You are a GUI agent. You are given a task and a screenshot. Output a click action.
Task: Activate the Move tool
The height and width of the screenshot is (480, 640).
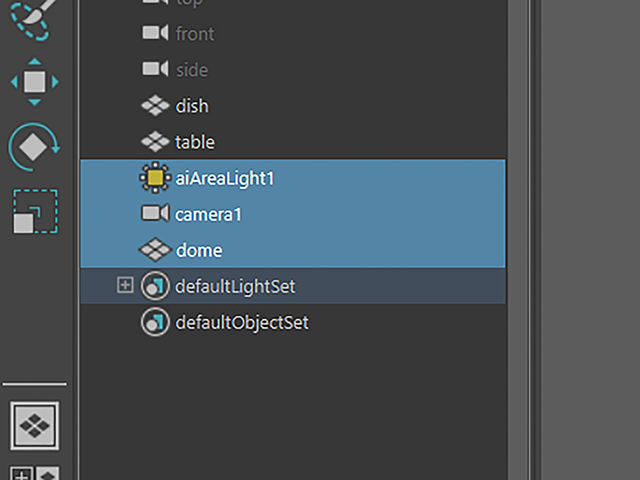[x=35, y=82]
